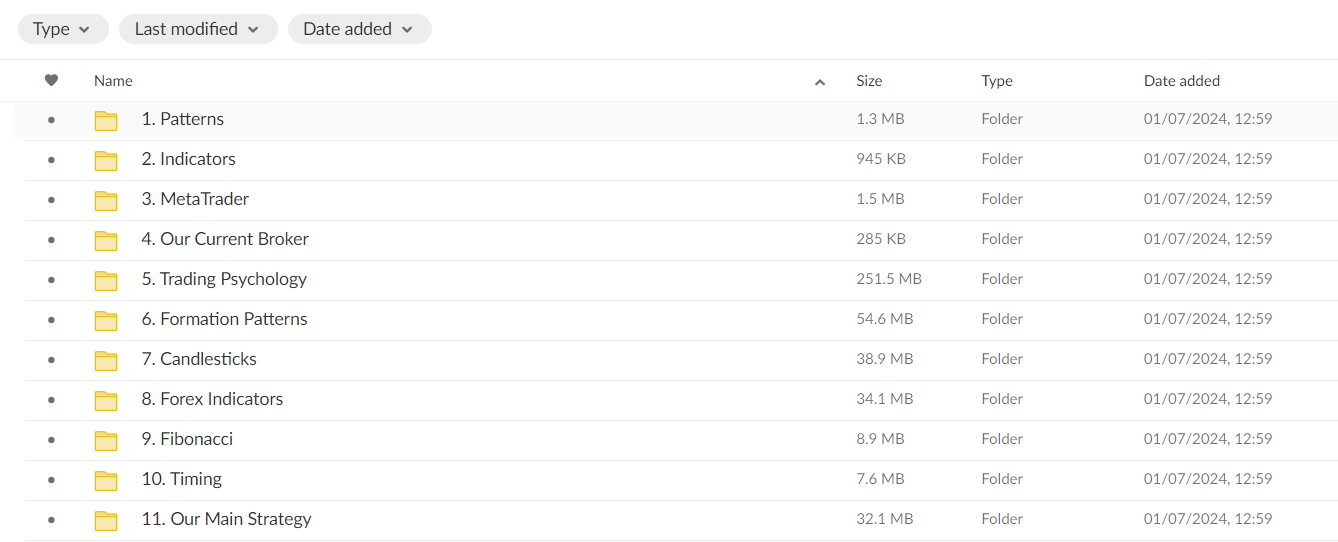Sort by the Type column header
Viewport: 1338px width, 542px height.
point(997,81)
